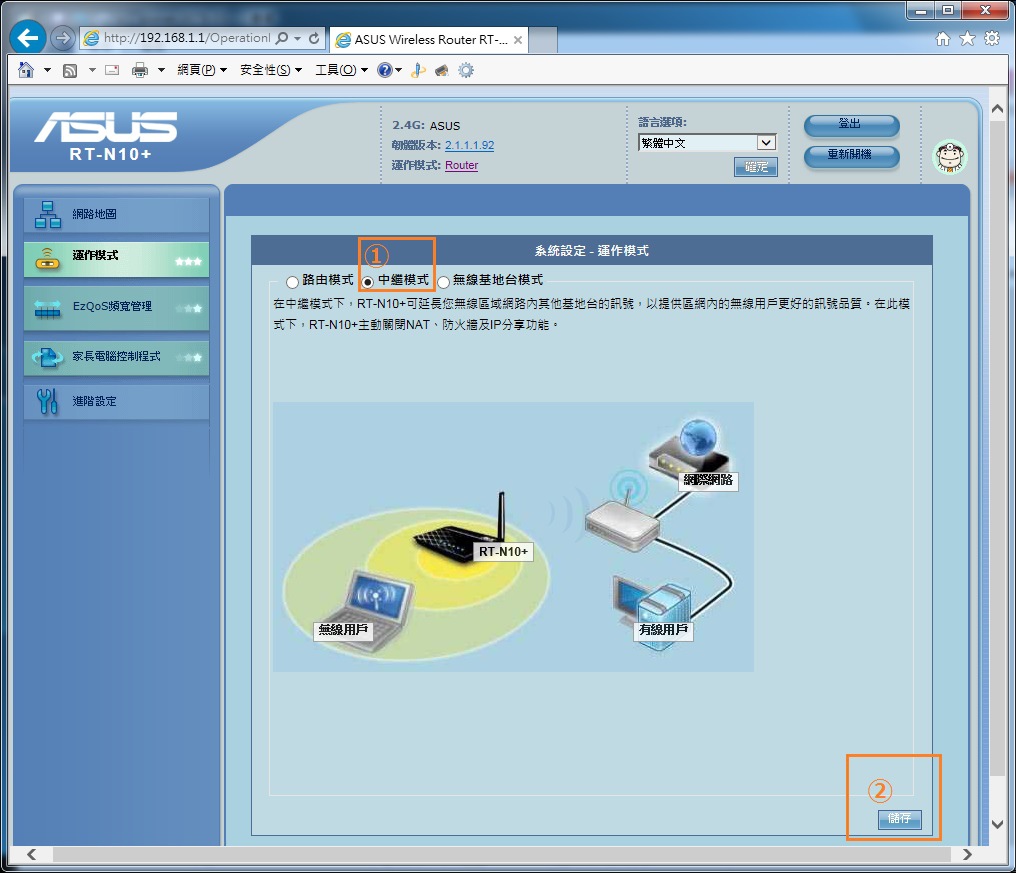Expand the Home button dropdown arrow
This screenshot has width=1016, height=873.
click(x=47, y=69)
